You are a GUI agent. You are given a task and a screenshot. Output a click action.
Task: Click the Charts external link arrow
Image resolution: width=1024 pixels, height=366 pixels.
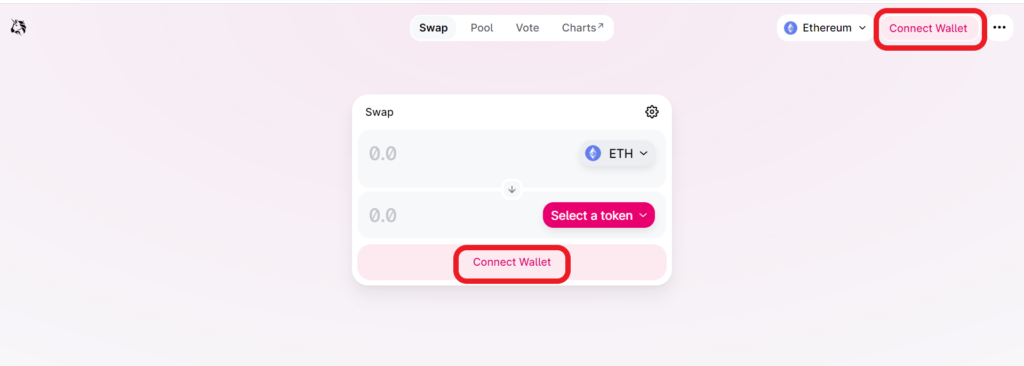click(600, 25)
